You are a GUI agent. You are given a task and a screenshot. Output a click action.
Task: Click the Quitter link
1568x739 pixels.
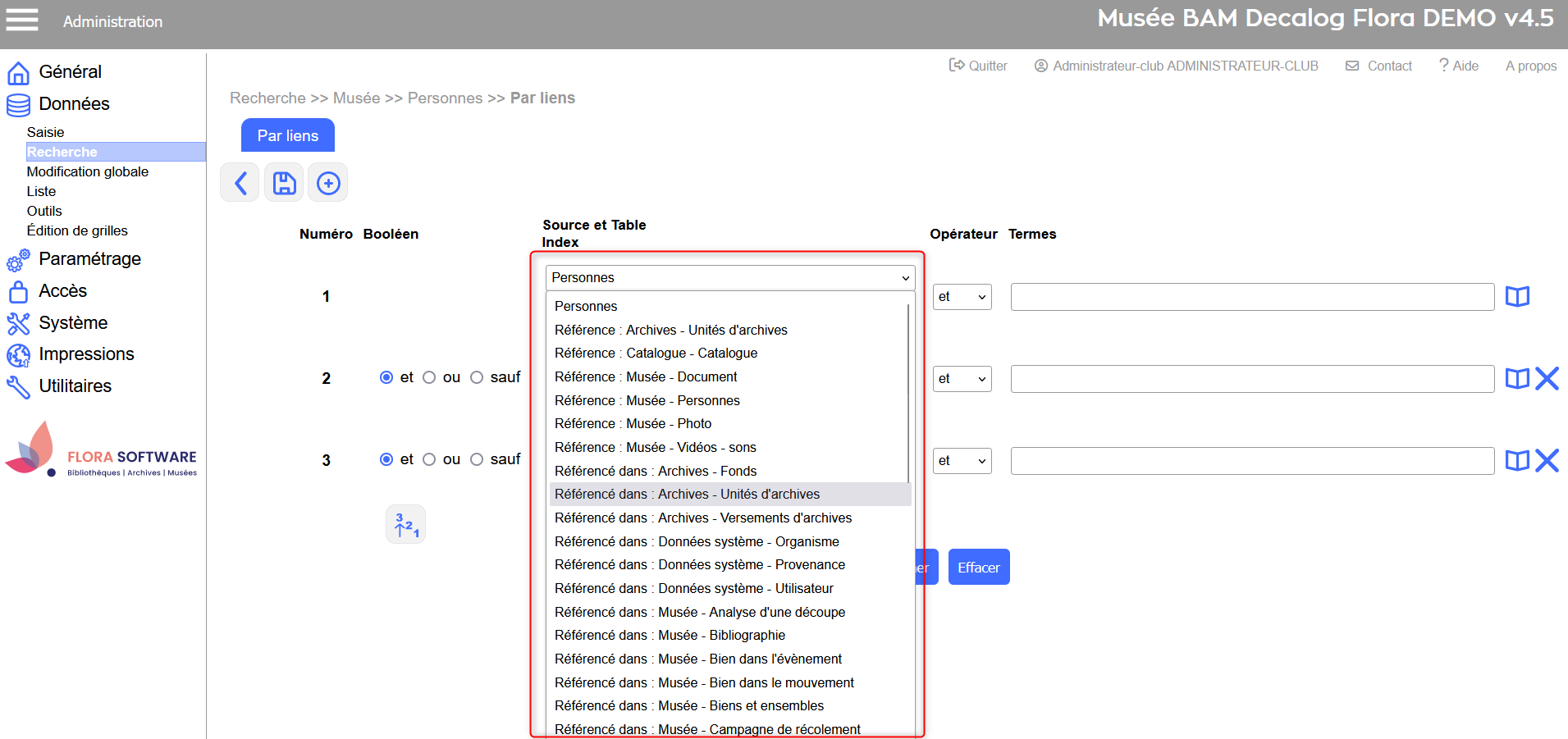978,66
